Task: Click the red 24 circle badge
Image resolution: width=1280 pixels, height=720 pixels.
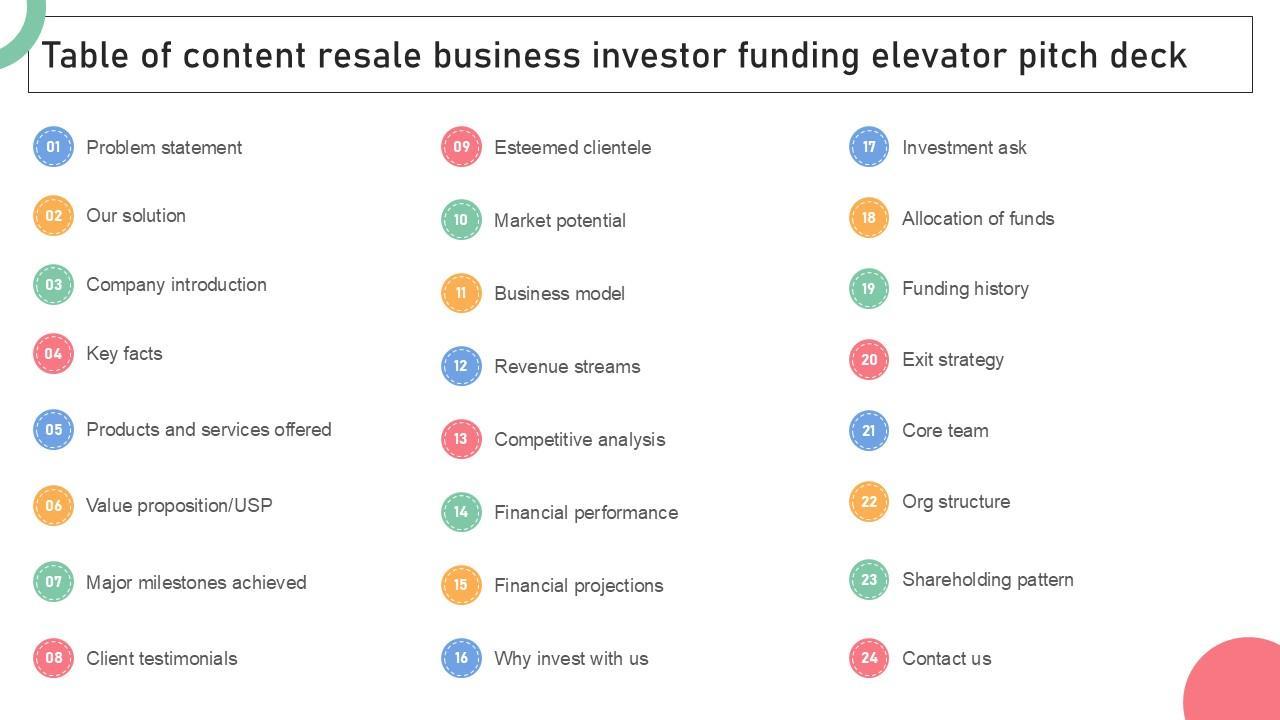Action: click(x=869, y=658)
